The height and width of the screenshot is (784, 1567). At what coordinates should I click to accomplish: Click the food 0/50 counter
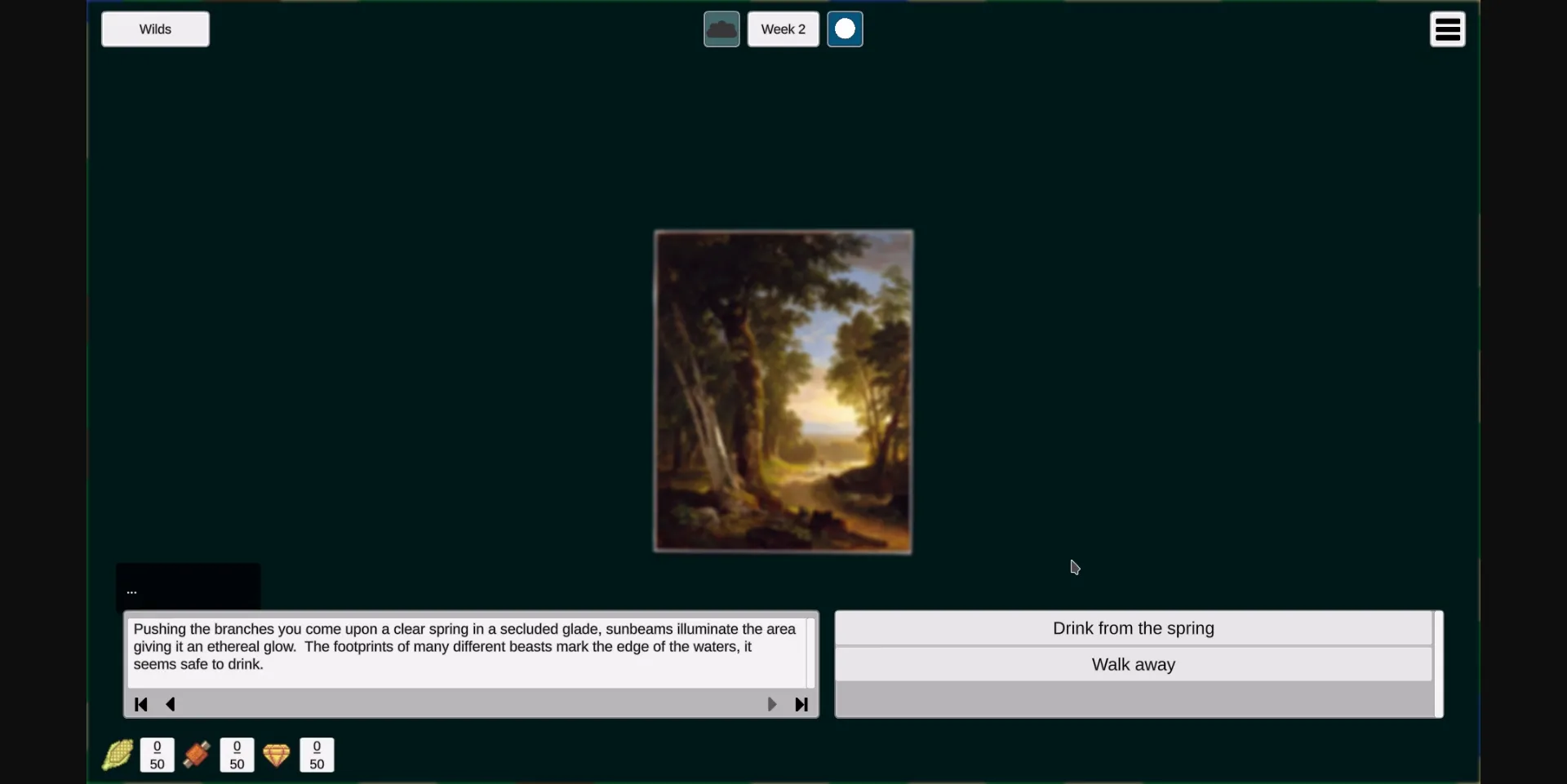157,755
